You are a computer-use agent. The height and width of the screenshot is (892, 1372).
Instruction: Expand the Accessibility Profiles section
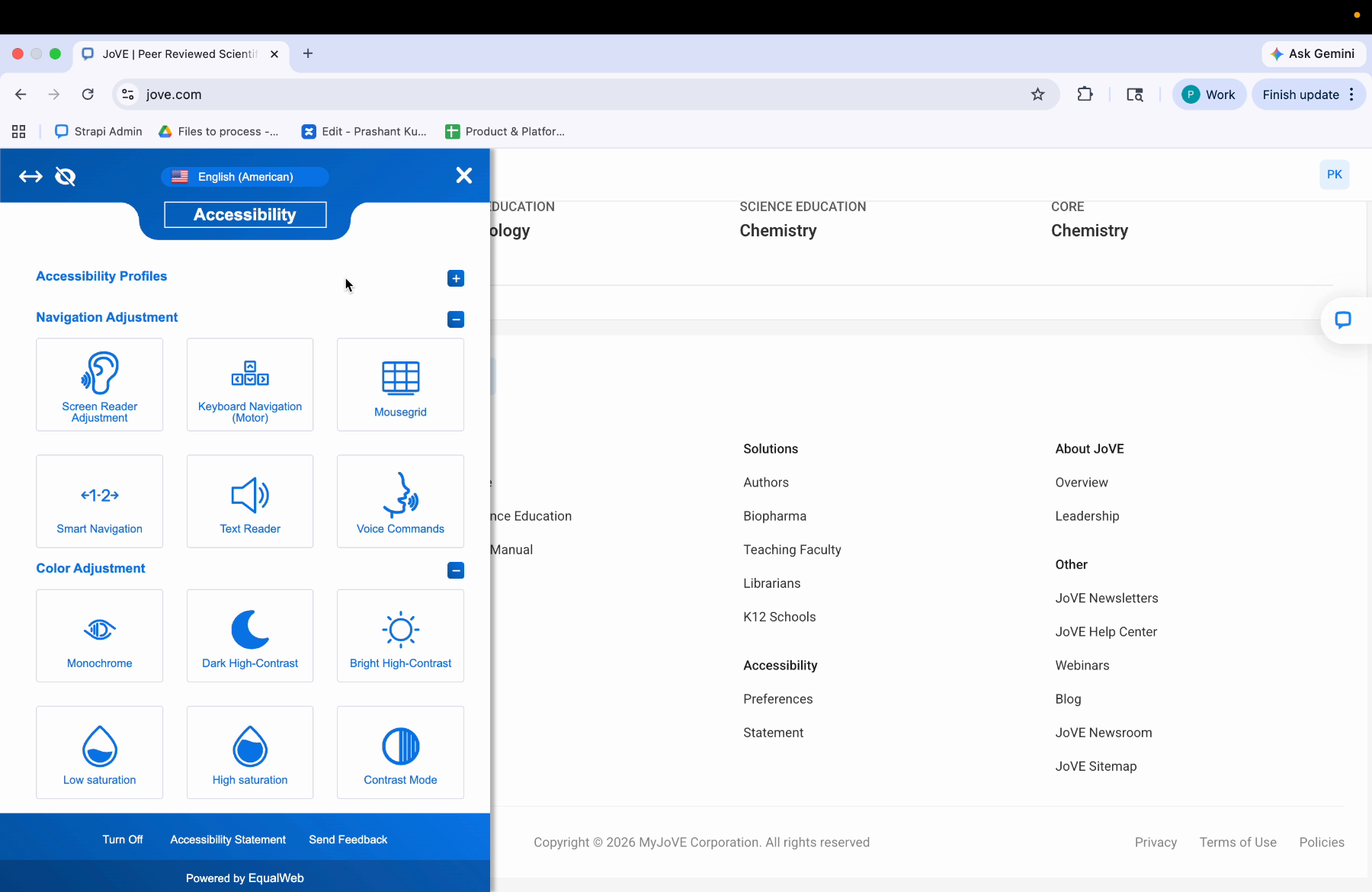point(456,278)
